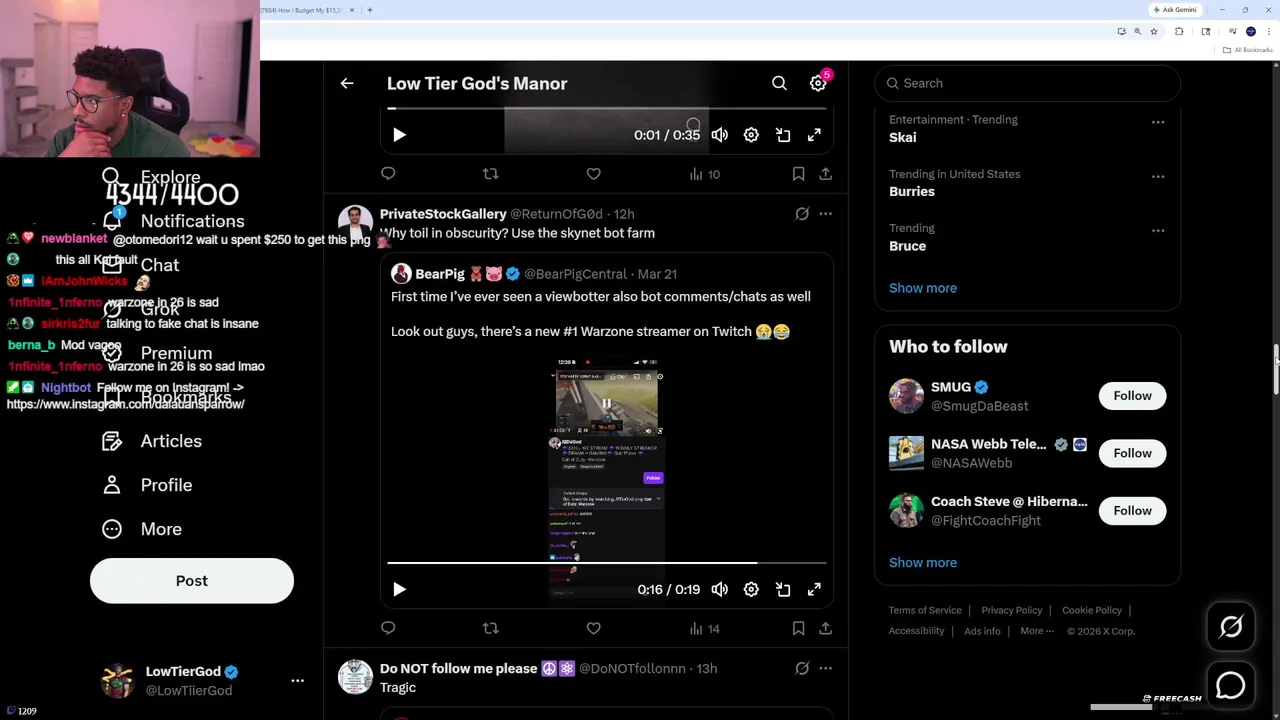Viewport: 1280px width, 720px height.
Task: Focus the X Search field
Action: point(1028,84)
